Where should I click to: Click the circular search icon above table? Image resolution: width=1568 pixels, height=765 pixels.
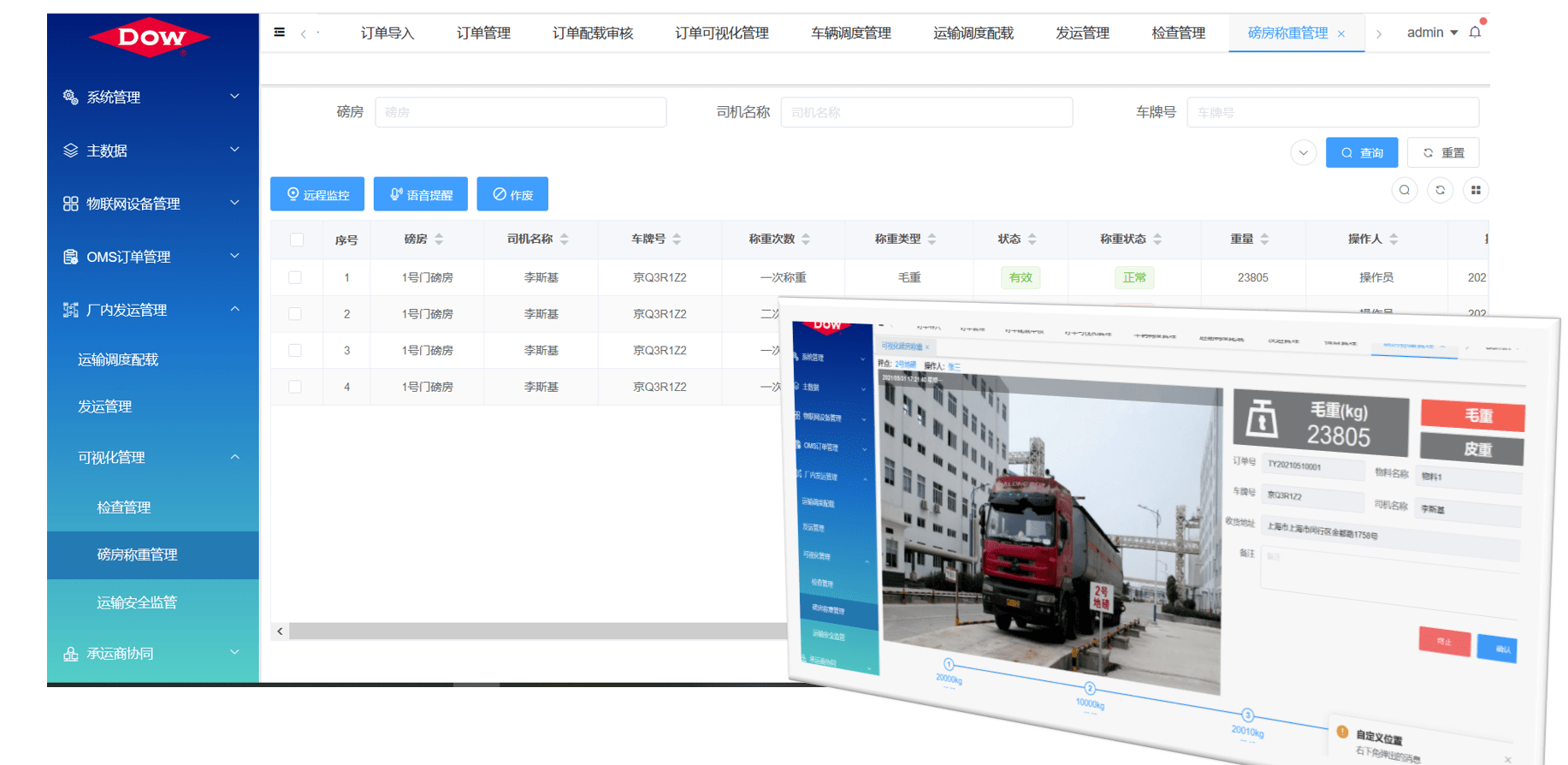click(x=1405, y=190)
